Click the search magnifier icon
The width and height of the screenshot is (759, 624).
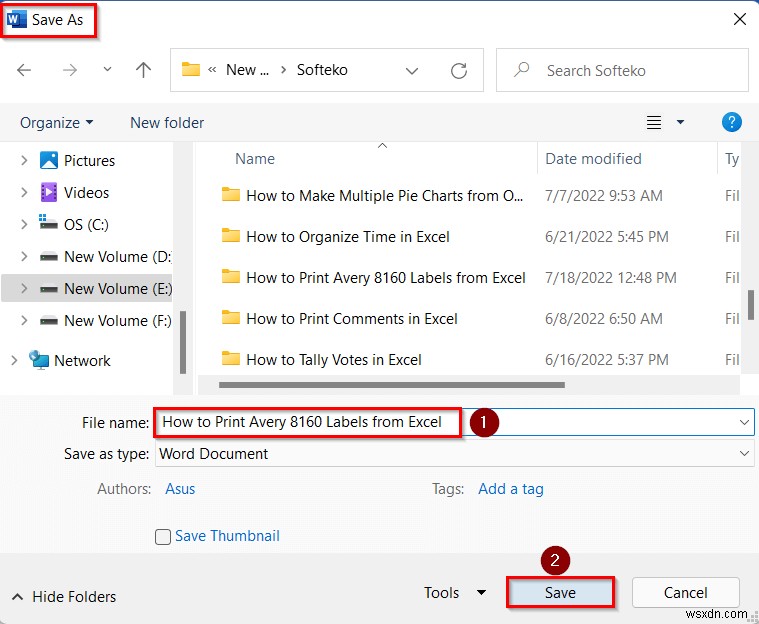521,70
